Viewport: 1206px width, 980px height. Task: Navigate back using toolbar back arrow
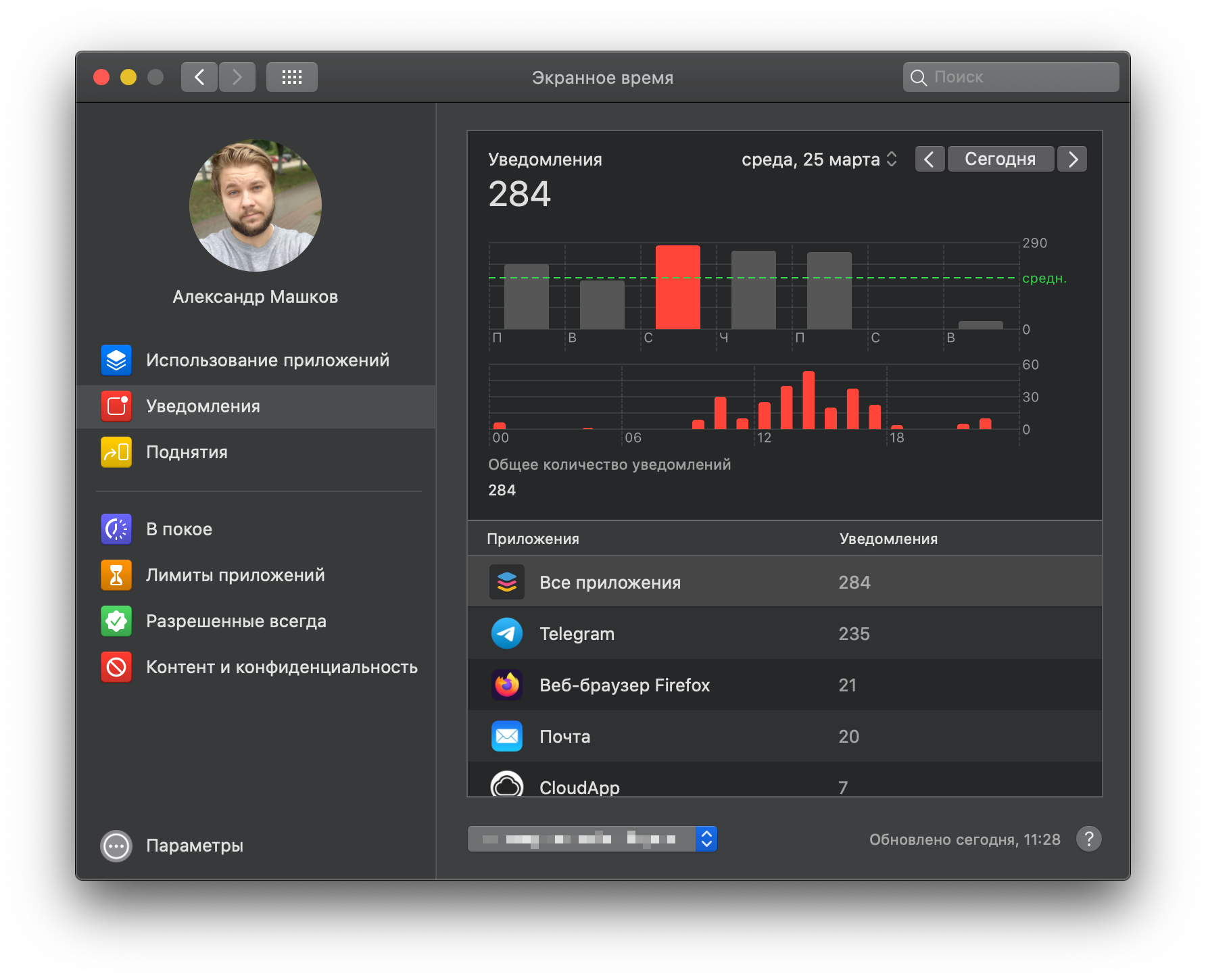pyautogui.click(x=199, y=77)
